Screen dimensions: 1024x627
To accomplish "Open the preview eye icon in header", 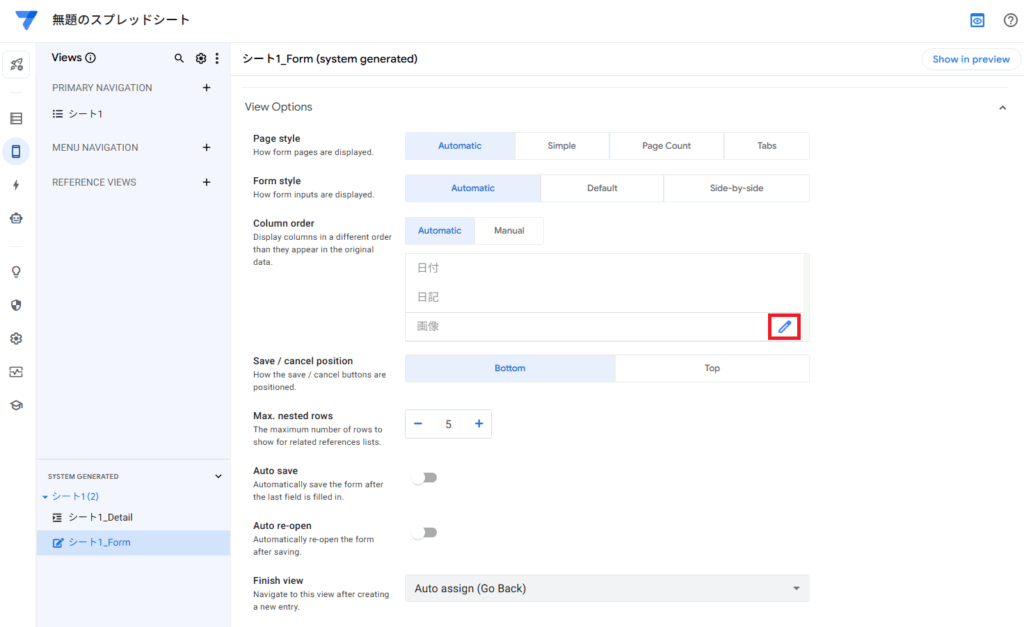I will pyautogui.click(x=977, y=20).
